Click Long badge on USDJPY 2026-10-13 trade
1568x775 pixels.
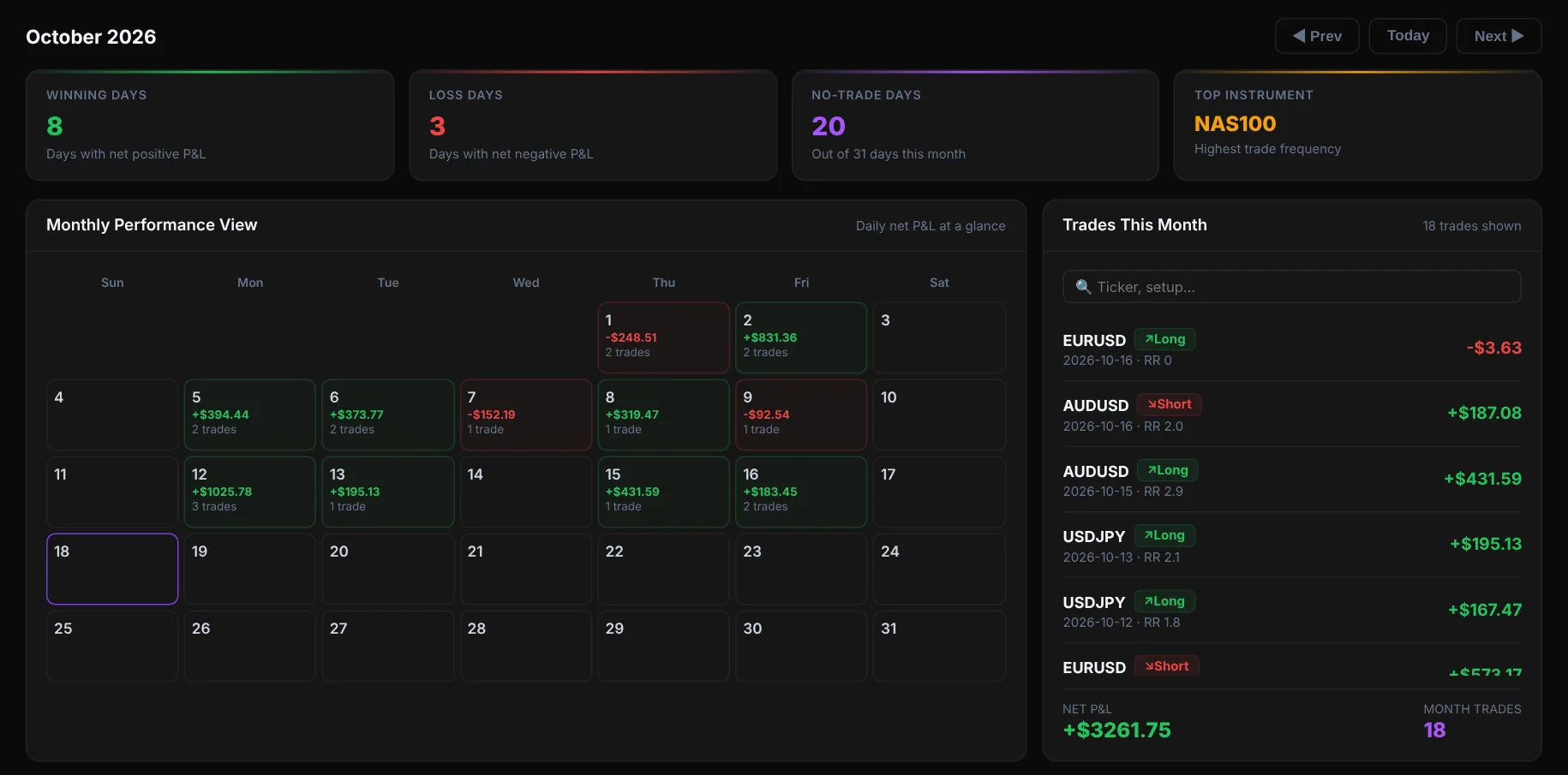1164,535
